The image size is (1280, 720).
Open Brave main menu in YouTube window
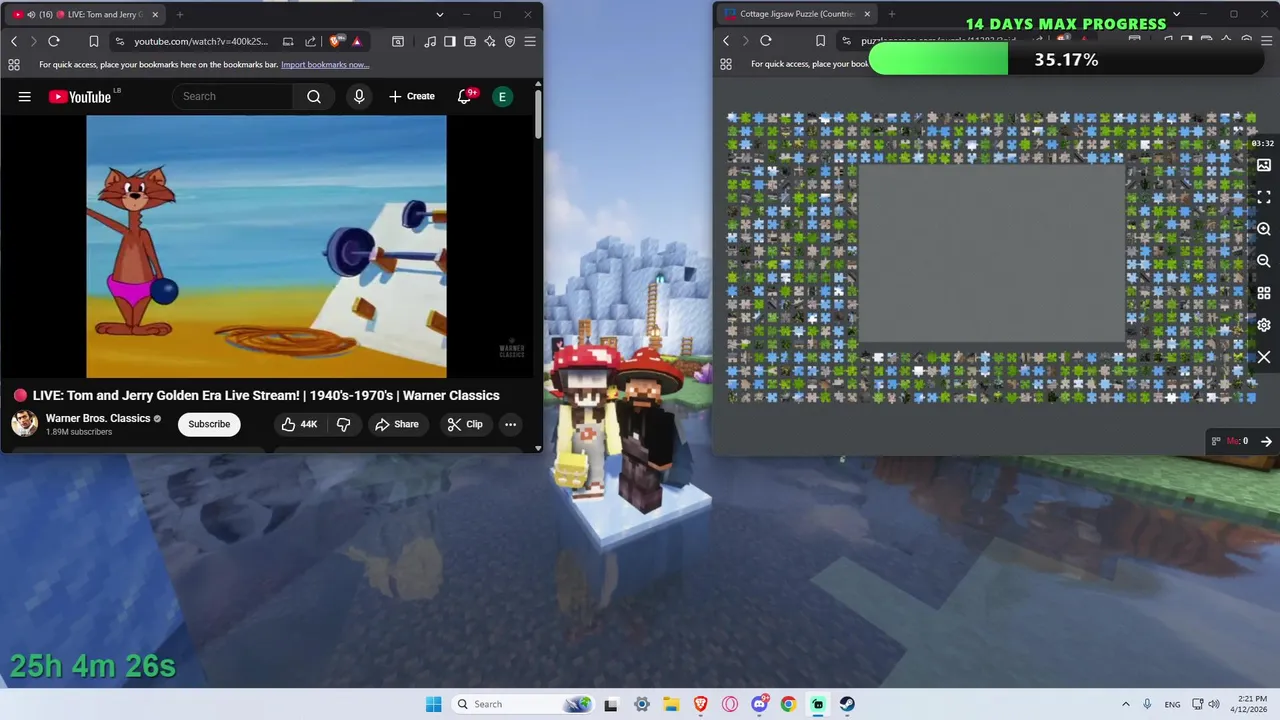[530, 41]
